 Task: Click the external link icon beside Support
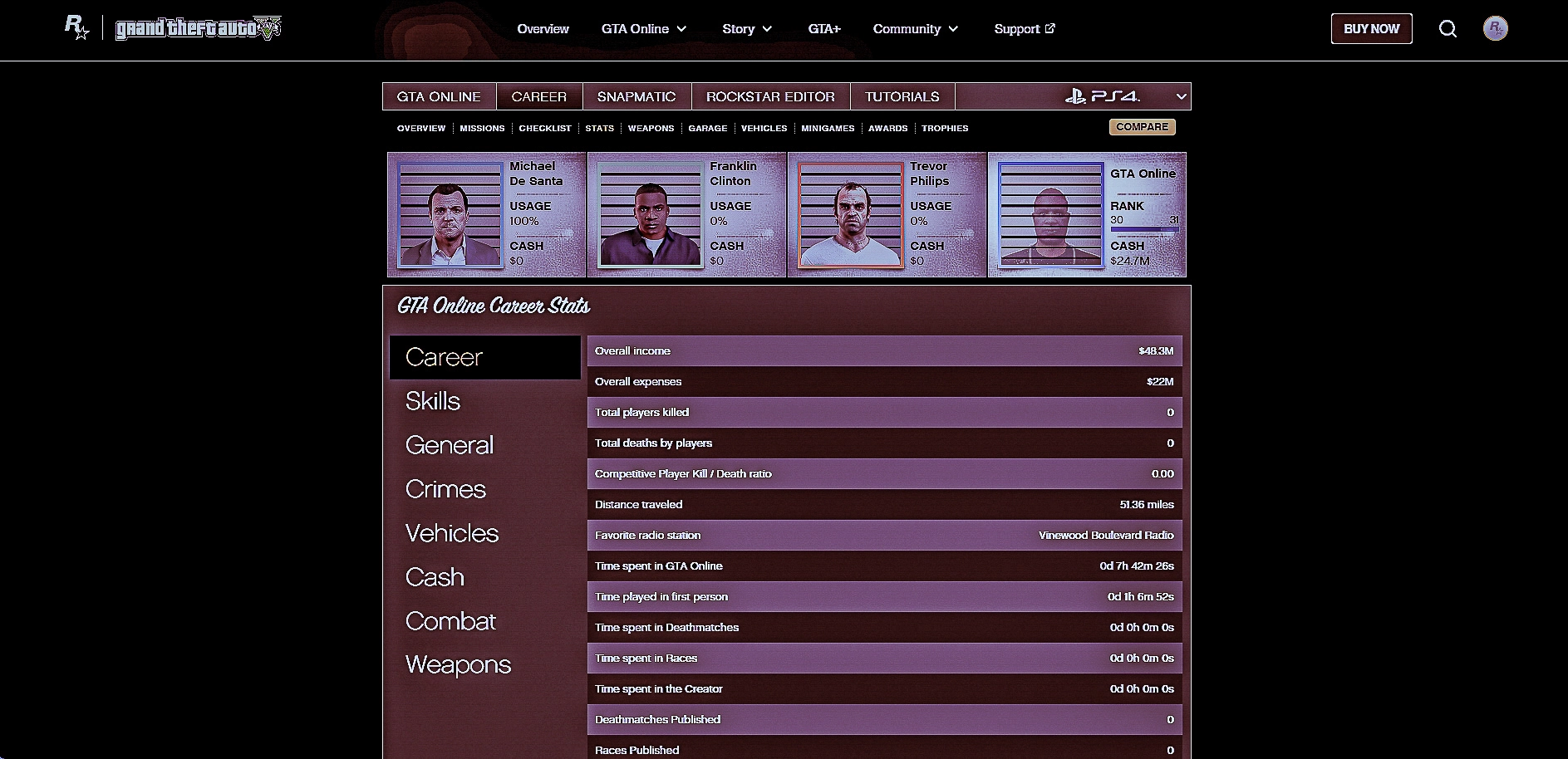pos(1049,28)
